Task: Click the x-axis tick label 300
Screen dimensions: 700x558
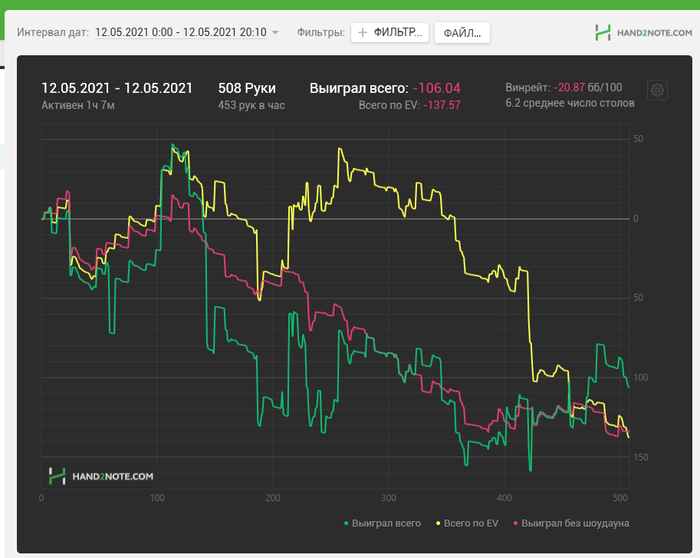Action: (388, 498)
